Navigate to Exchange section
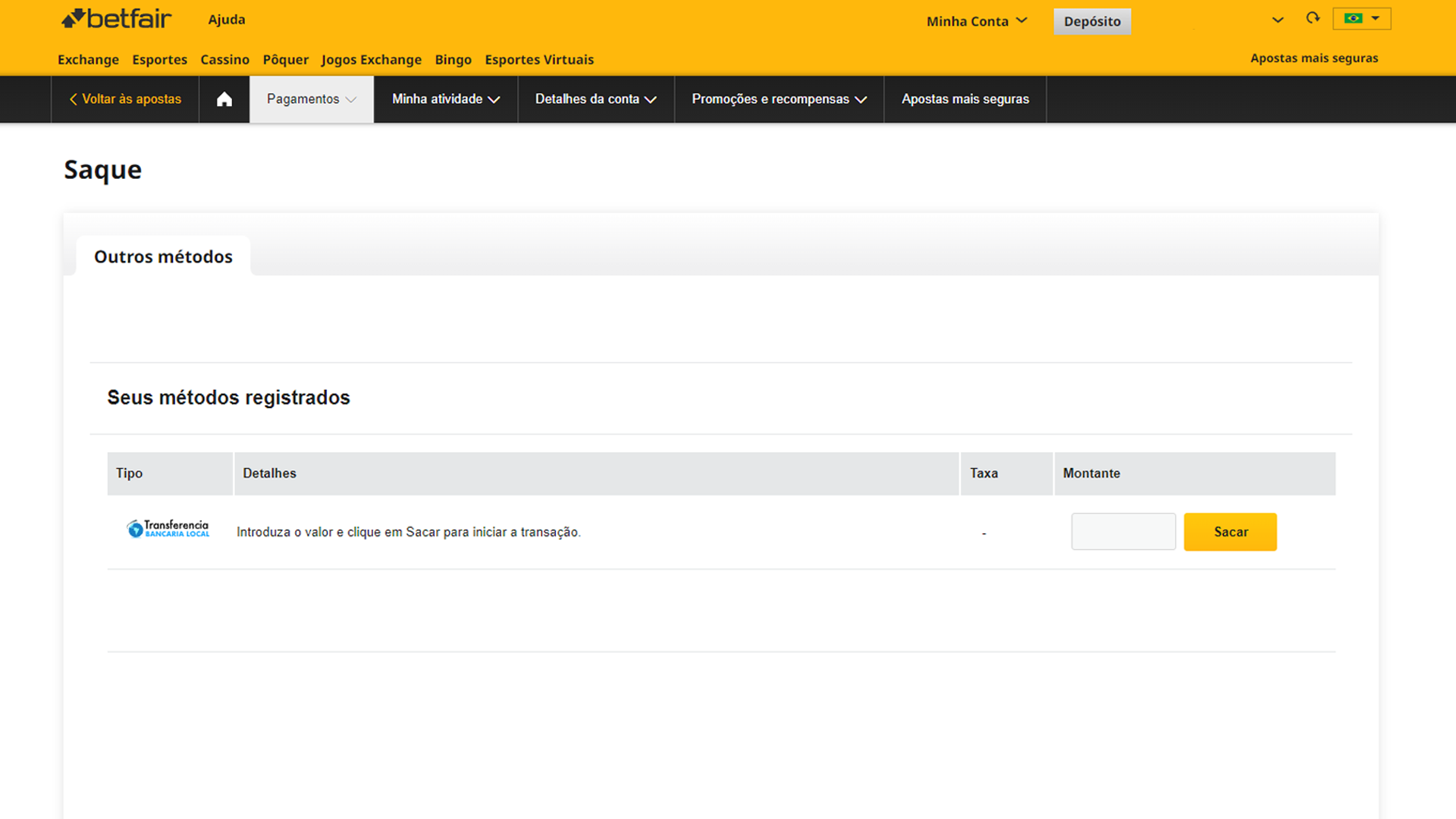The height and width of the screenshot is (819, 1456). pos(88,59)
